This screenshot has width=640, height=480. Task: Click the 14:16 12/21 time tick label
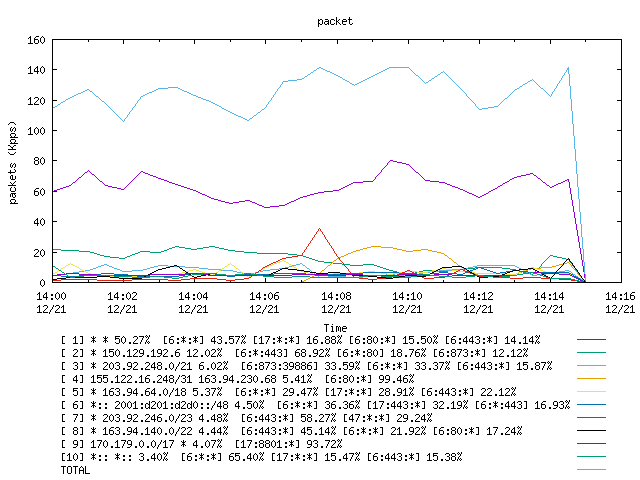coord(620,302)
